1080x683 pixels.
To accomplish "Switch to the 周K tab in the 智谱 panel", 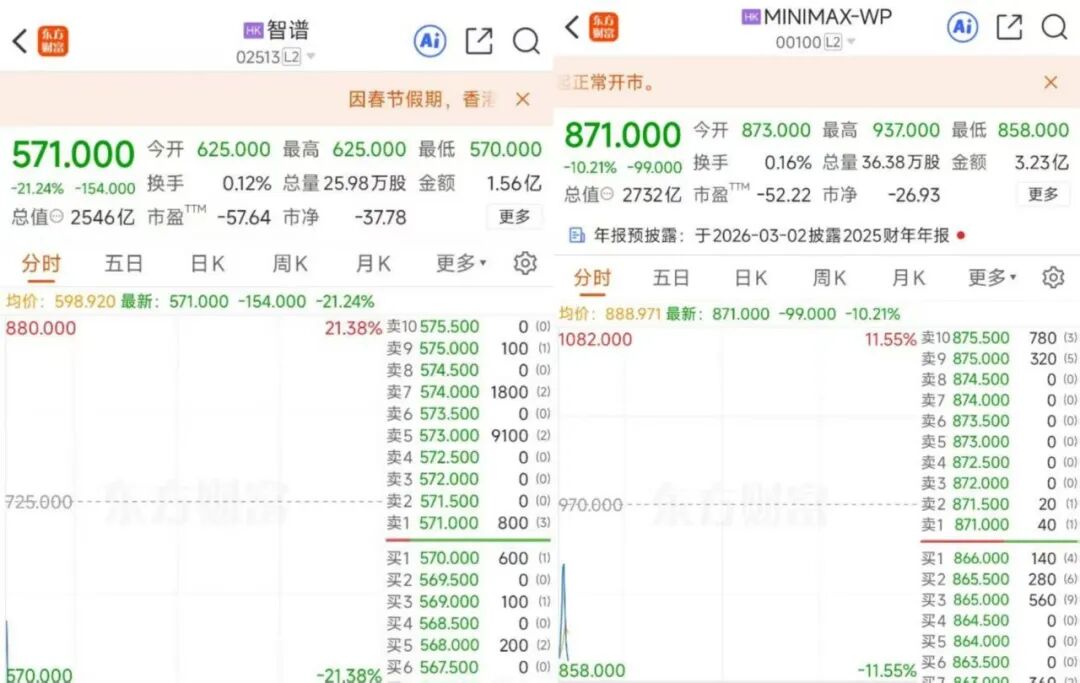I will tap(290, 263).
